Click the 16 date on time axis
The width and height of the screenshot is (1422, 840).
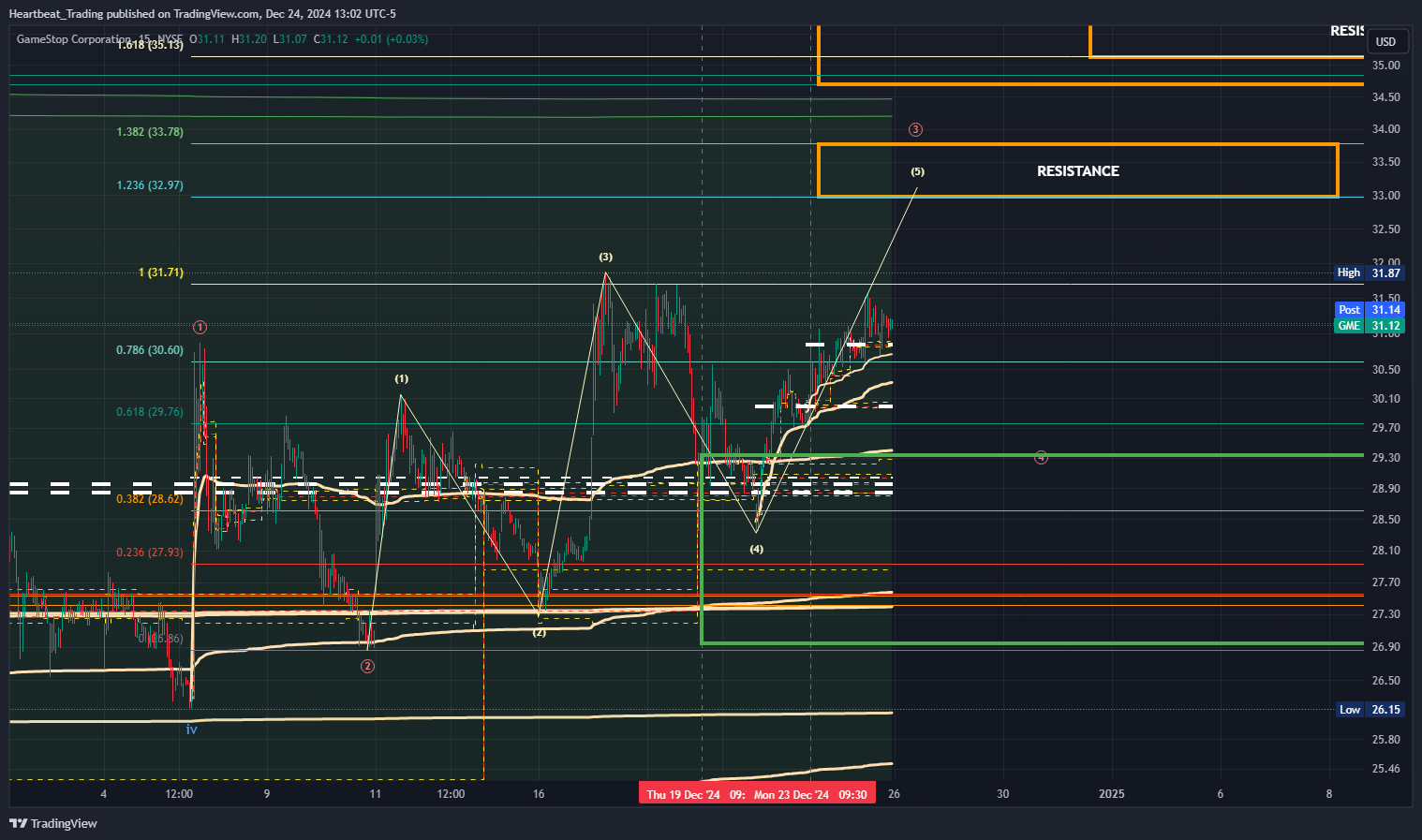point(539,794)
